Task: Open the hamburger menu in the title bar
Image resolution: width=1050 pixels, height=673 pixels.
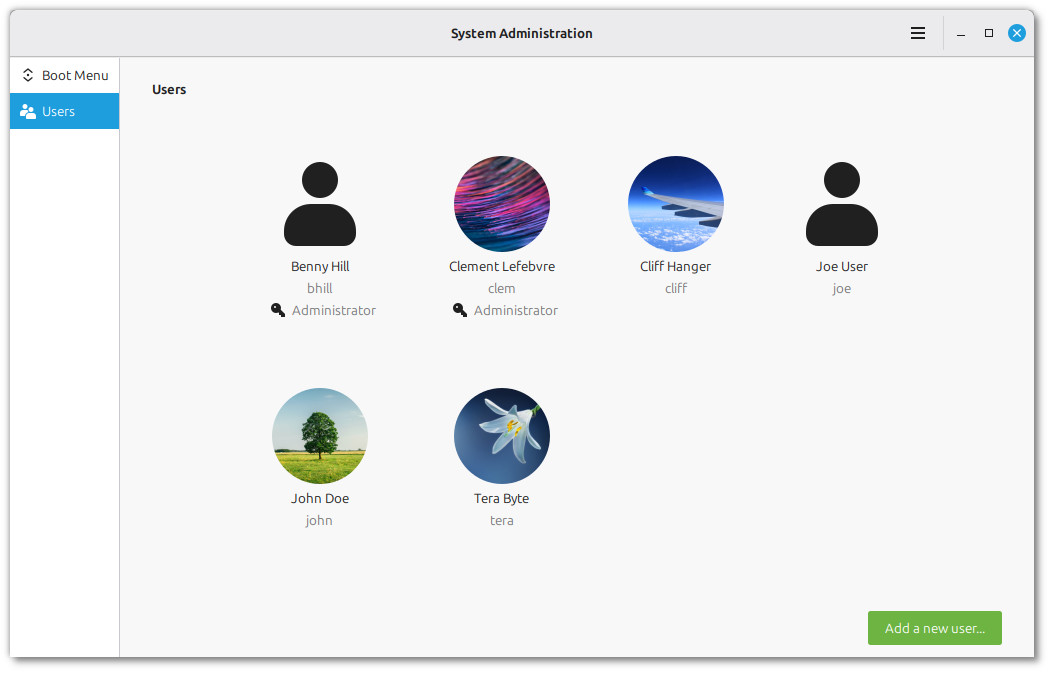Action: [917, 33]
